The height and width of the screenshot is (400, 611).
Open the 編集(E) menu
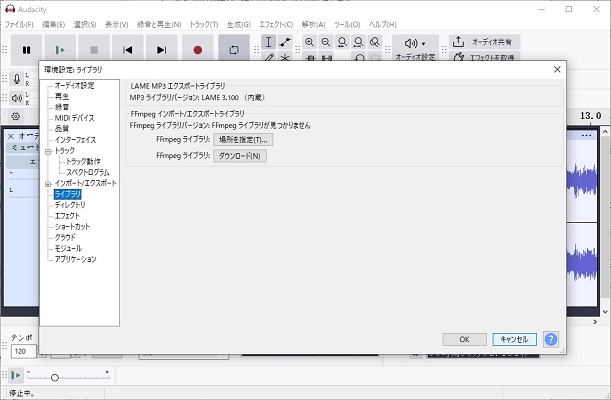[x=53, y=25]
